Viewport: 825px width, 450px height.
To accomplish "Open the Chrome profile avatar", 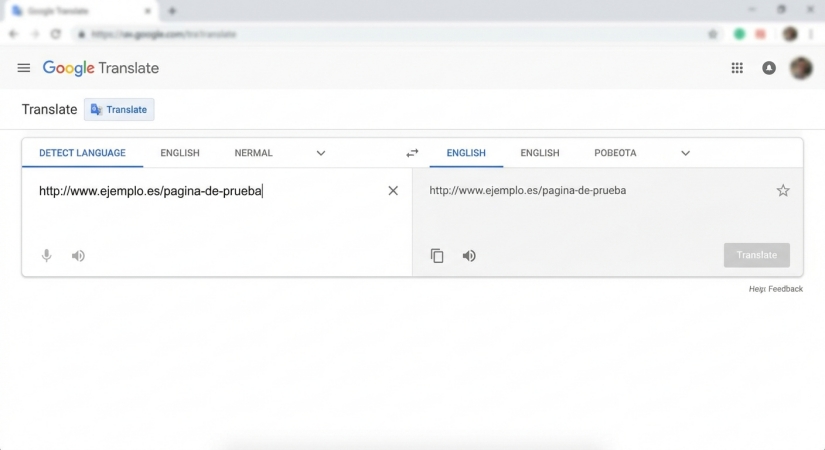I will [x=790, y=34].
